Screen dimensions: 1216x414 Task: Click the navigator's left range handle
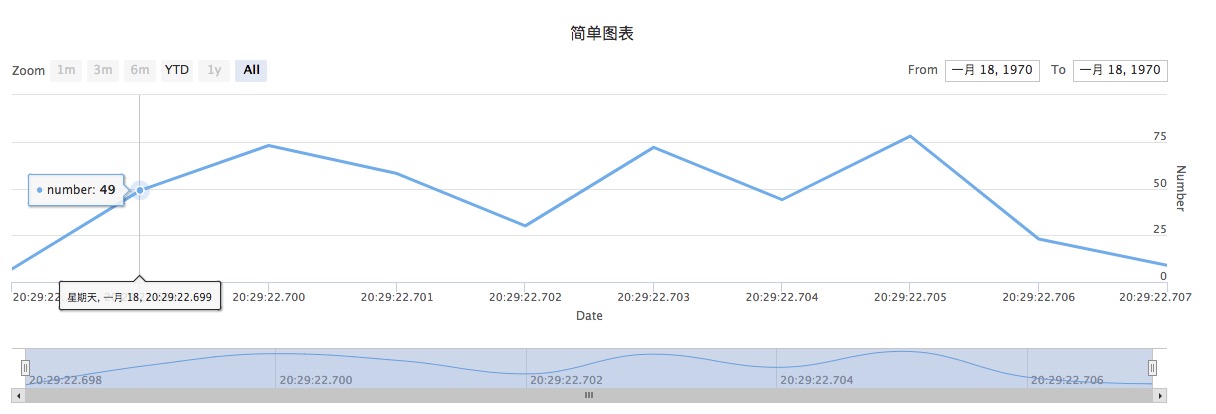click(26, 367)
